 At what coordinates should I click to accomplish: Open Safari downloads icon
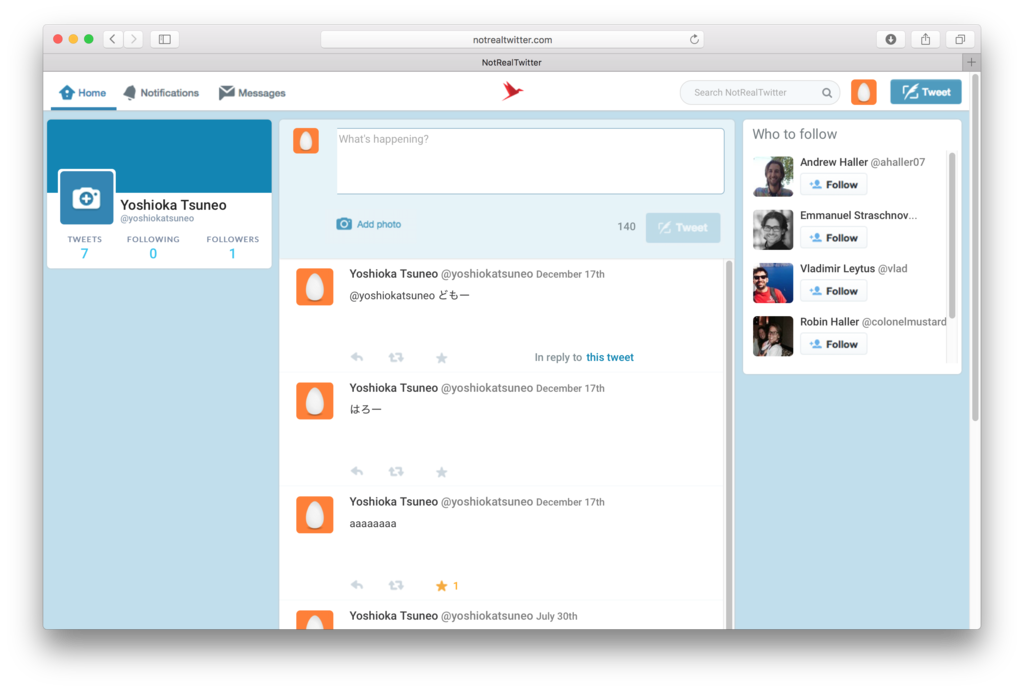[x=891, y=39]
